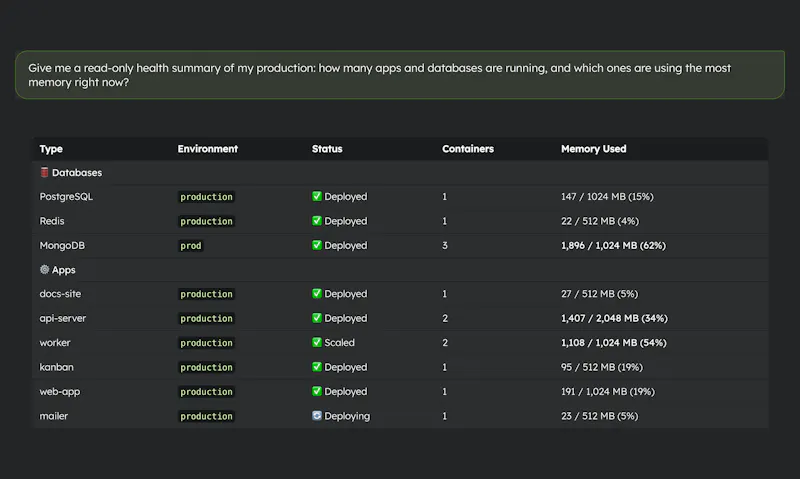Click the kanban name cell

click(57, 367)
